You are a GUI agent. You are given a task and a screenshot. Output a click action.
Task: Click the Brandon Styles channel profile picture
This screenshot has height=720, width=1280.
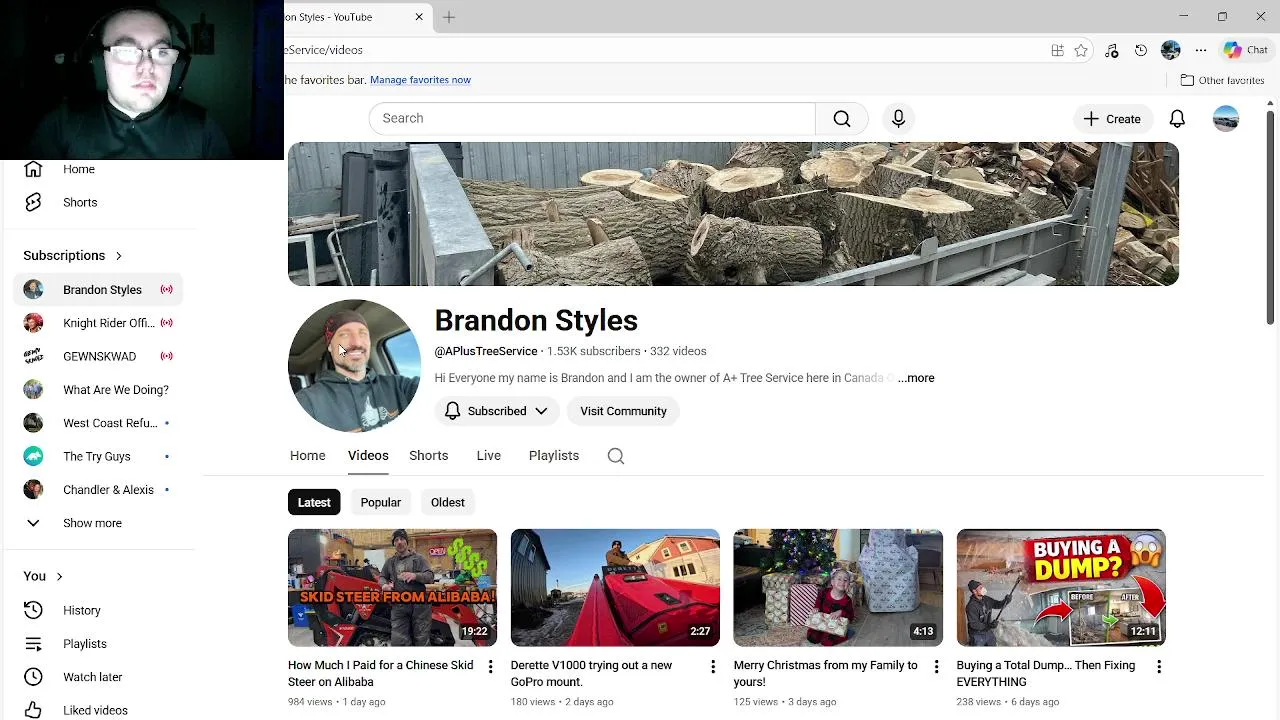point(354,366)
